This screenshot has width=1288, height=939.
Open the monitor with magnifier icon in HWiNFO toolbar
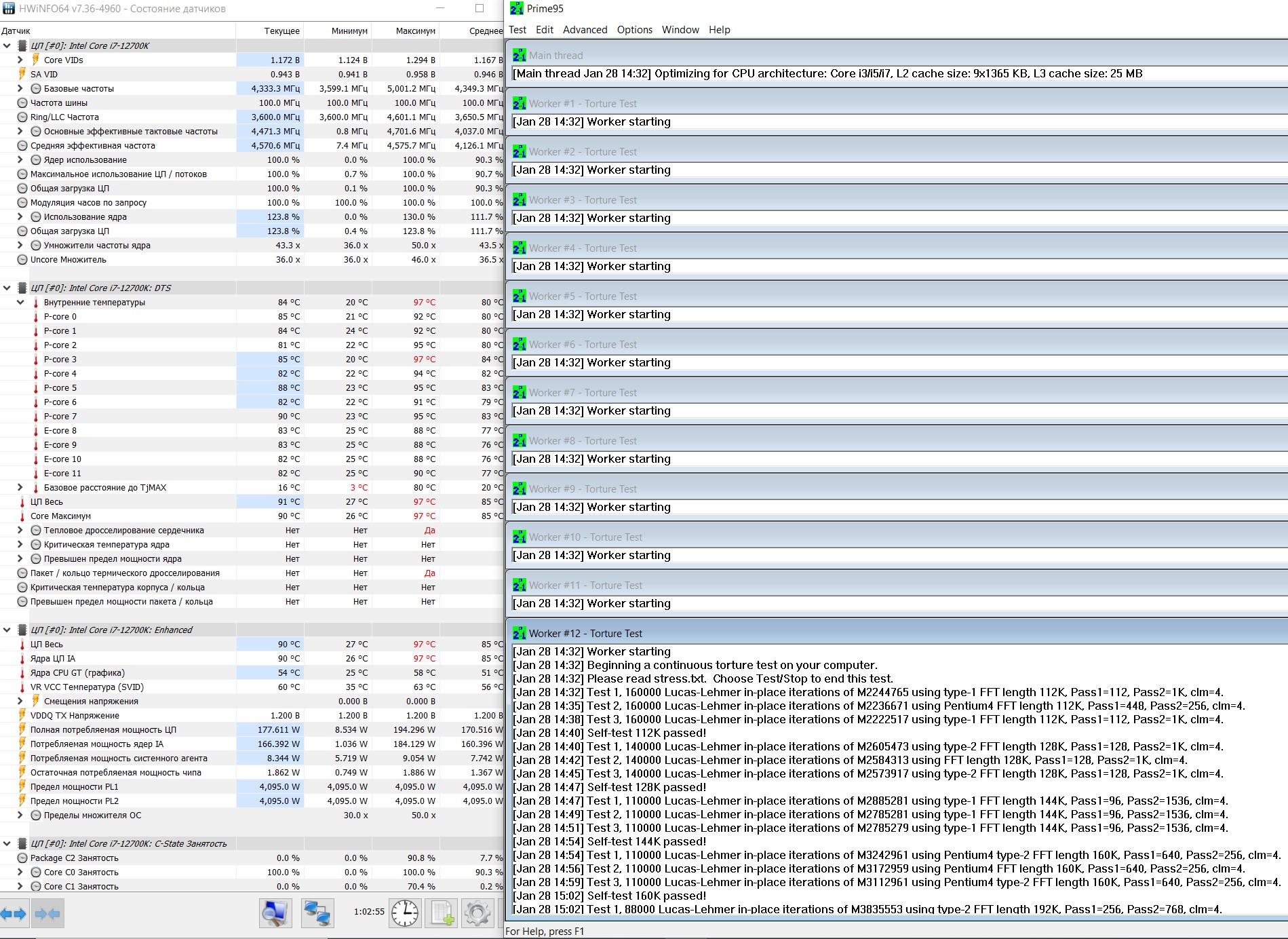click(275, 913)
